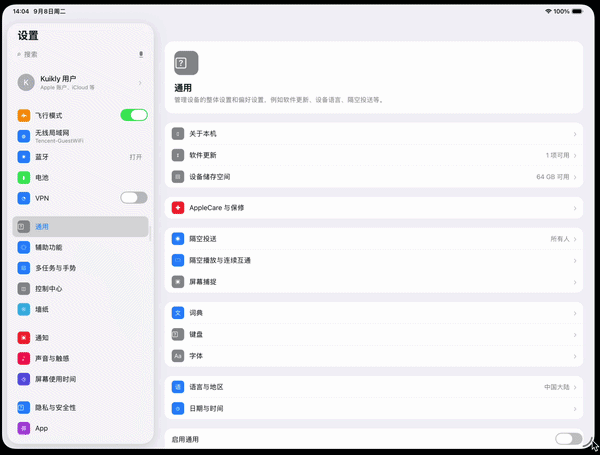
Task: Open the 字体 fonts label
Action: 196,356
